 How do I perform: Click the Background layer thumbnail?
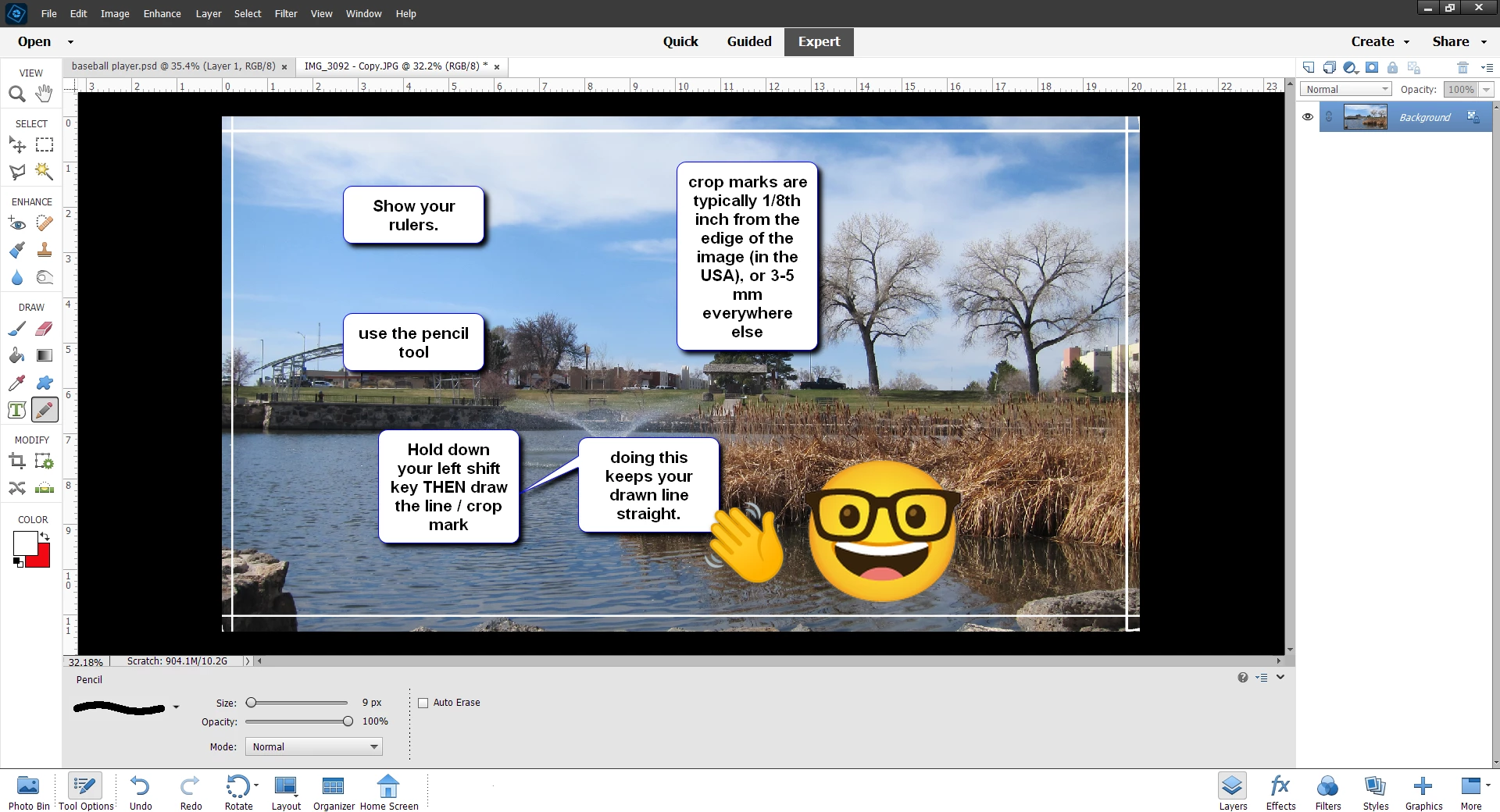[x=1365, y=117]
